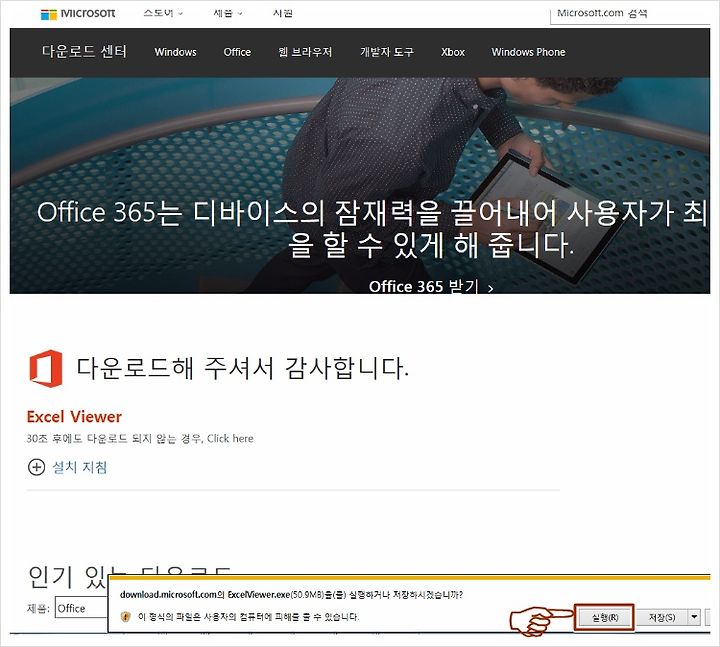Click the Office product field
The width and height of the screenshot is (720, 647).
tap(82, 608)
